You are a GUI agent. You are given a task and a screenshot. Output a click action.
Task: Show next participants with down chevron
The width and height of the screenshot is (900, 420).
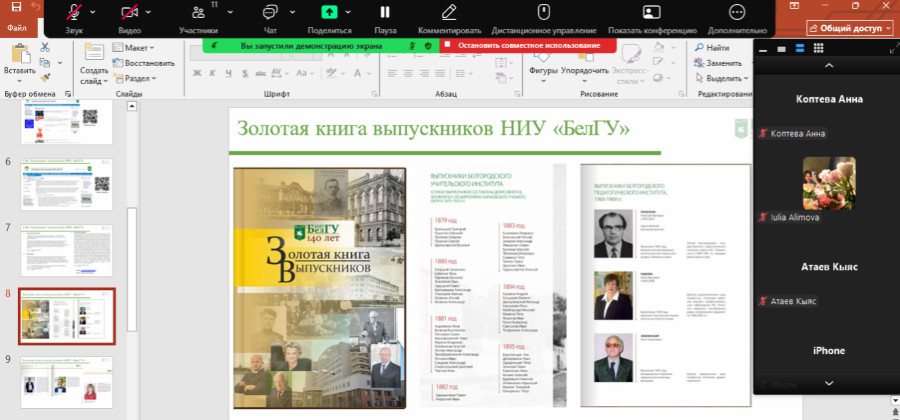829,383
